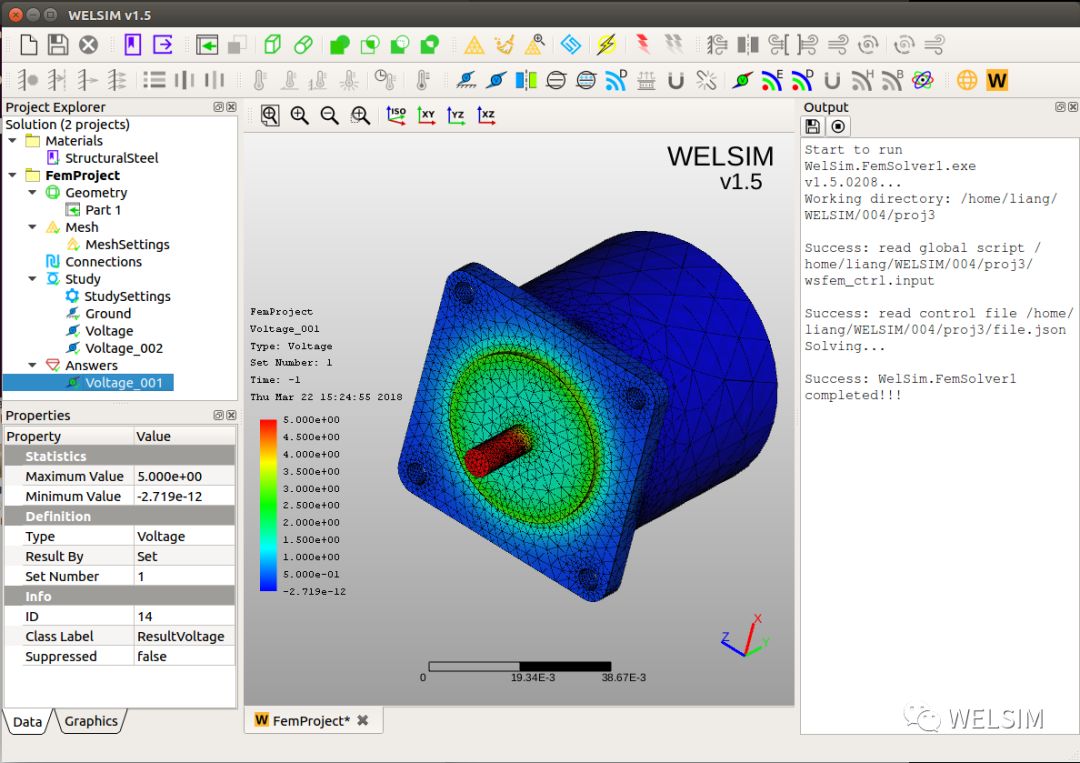Close the Project Explorer panel
1080x763 pixels.
click(x=231, y=107)
